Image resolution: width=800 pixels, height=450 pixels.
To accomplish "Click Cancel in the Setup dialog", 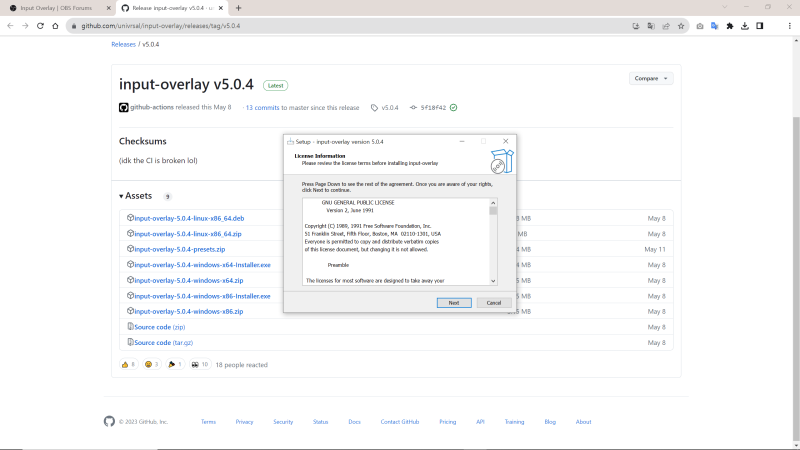I will coord(493,303).
